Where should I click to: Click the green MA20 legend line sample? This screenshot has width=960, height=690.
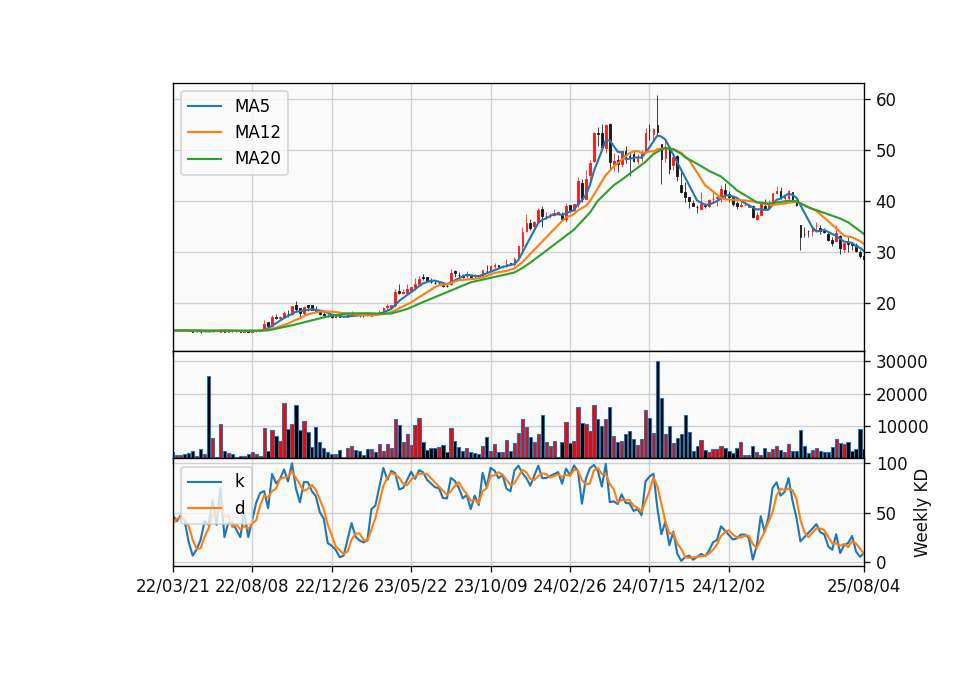(x=204, y=159)
